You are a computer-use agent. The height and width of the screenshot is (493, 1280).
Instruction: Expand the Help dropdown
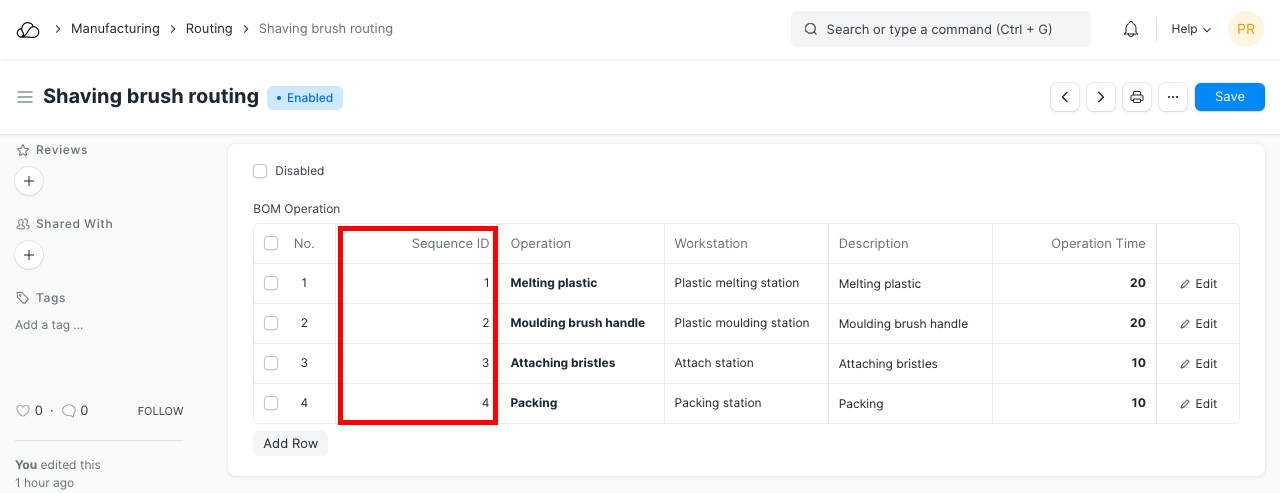click(x=1191, y=30)
